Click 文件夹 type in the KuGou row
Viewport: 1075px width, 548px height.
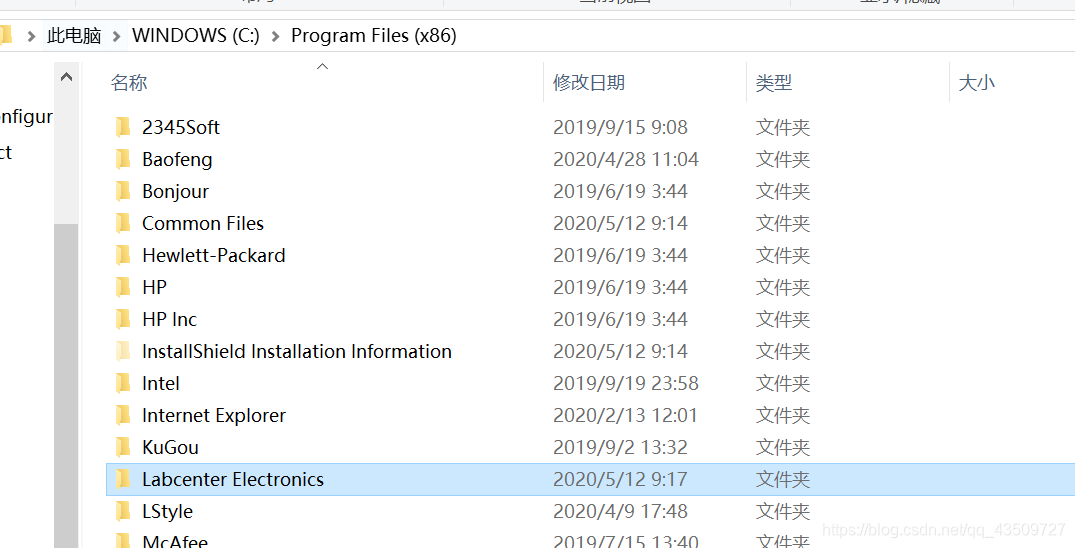783,447
